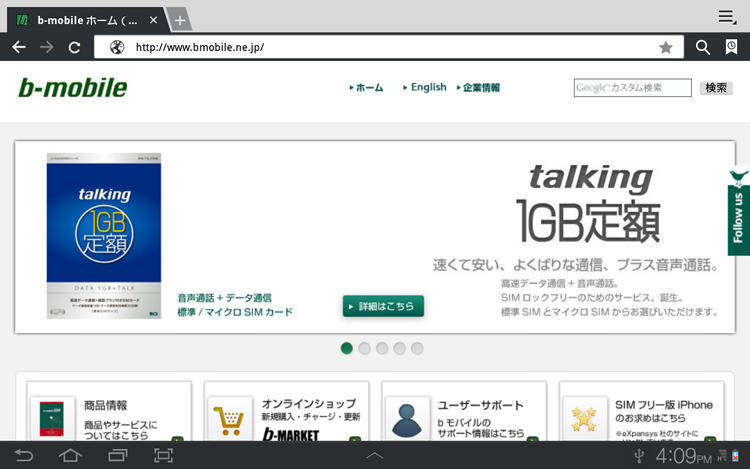Viewport: 750px width, 469px height.
Task: Tap Android back button in system bar
Action: 23,455
